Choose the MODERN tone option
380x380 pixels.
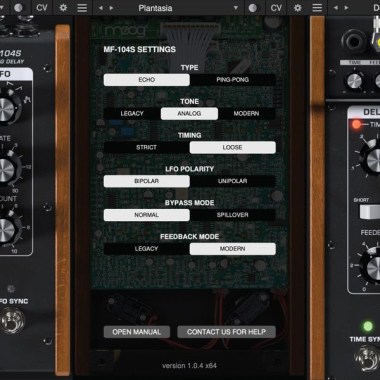coord(247,114)
